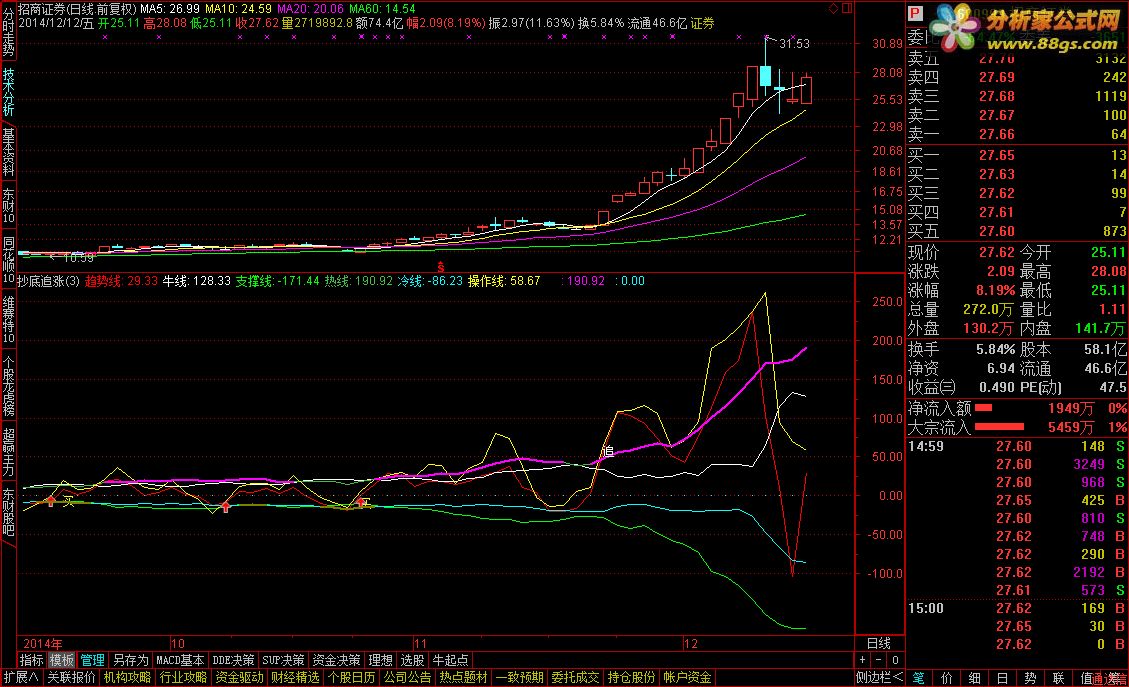
Task: Open the 基本资料 vertical sidebar tab
Action: tap(8, 152)
